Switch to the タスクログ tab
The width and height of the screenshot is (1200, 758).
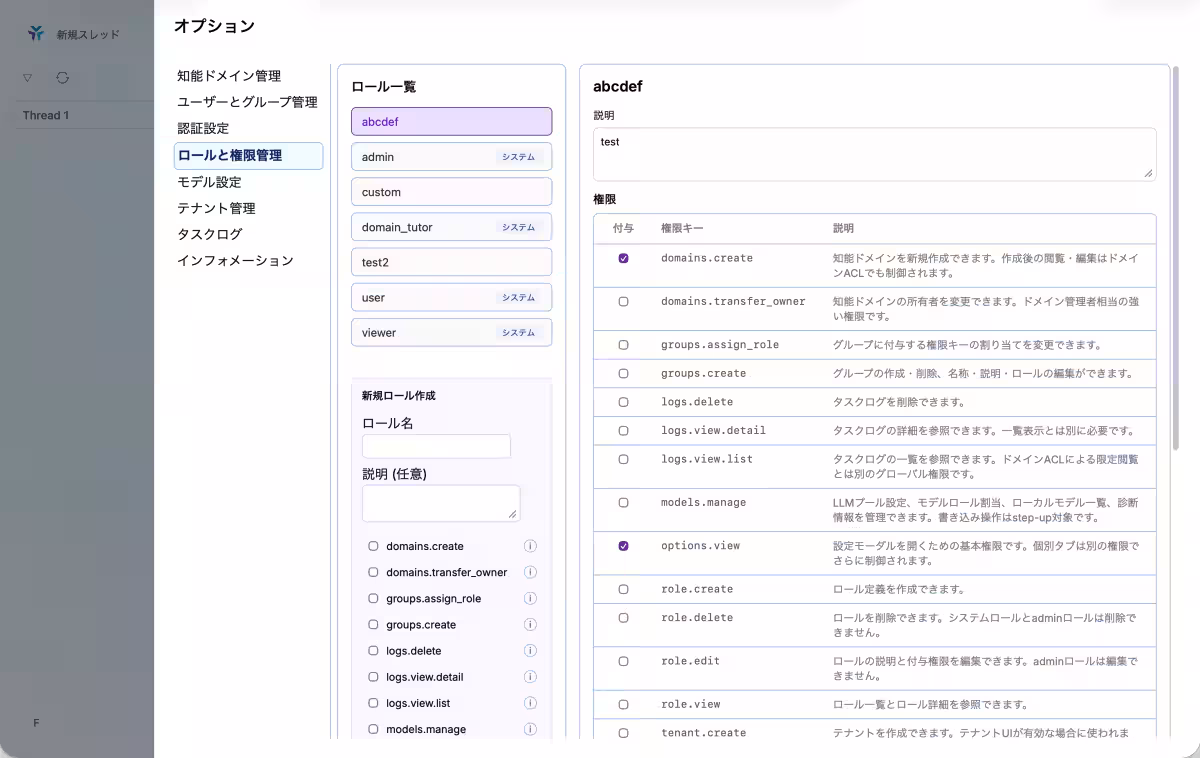pyautogui.click(x=209, y=234)
